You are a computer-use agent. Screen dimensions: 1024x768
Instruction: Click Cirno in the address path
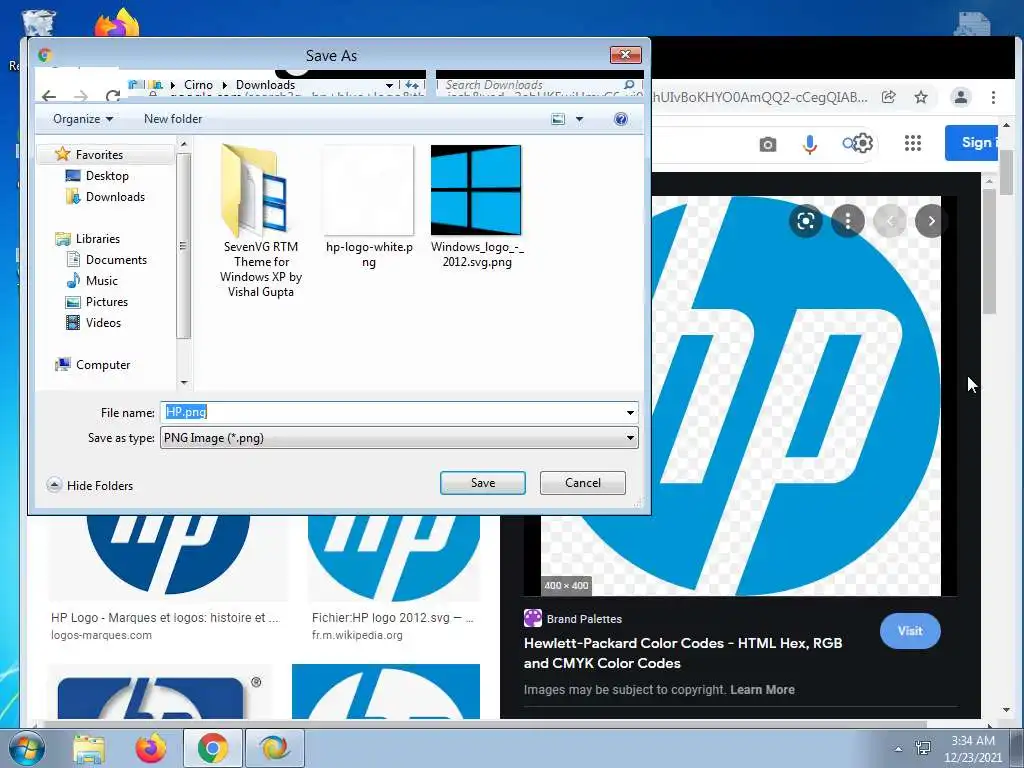[198, 85]
